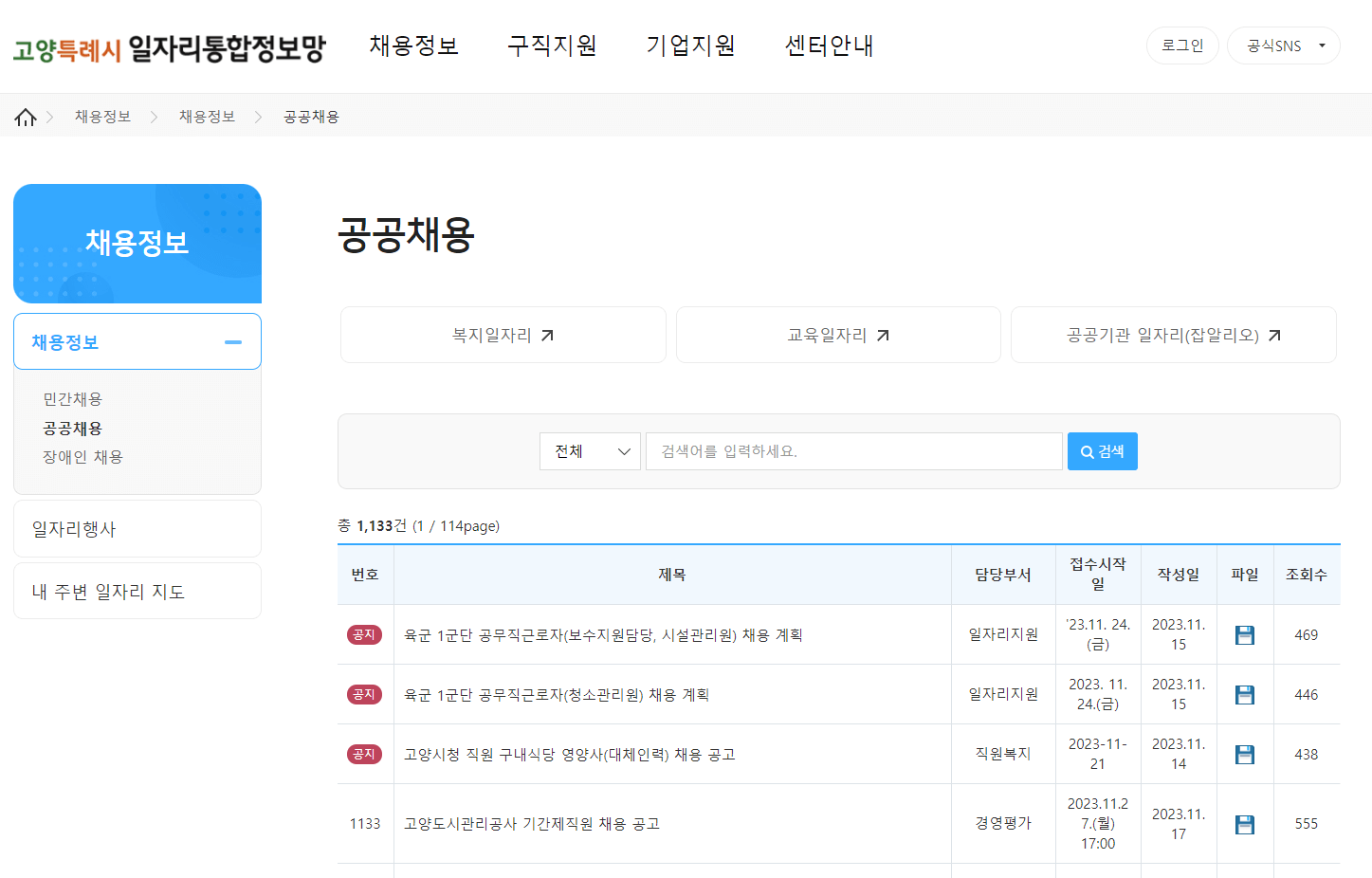Viewport: 1372px width, 878px height.
Task: Collapse the 채용정보 sidebar section
Action: point(233,342)
